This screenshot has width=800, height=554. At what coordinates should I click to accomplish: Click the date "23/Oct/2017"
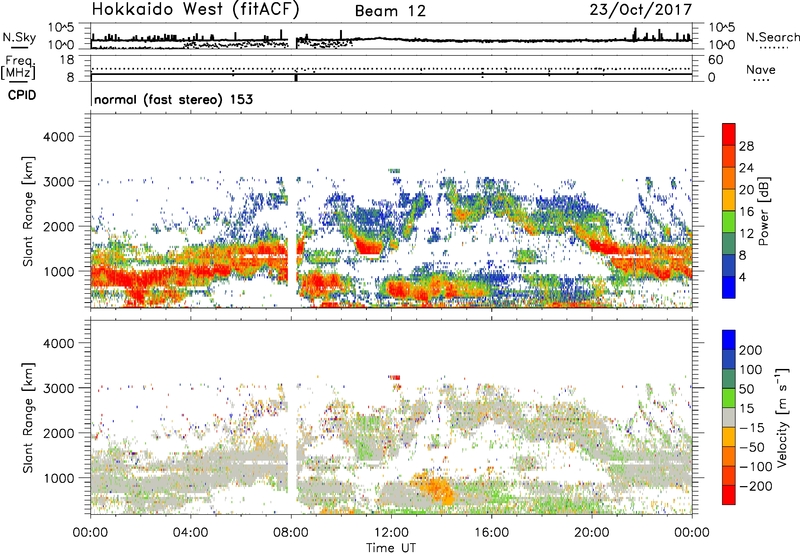pos(641,10)
